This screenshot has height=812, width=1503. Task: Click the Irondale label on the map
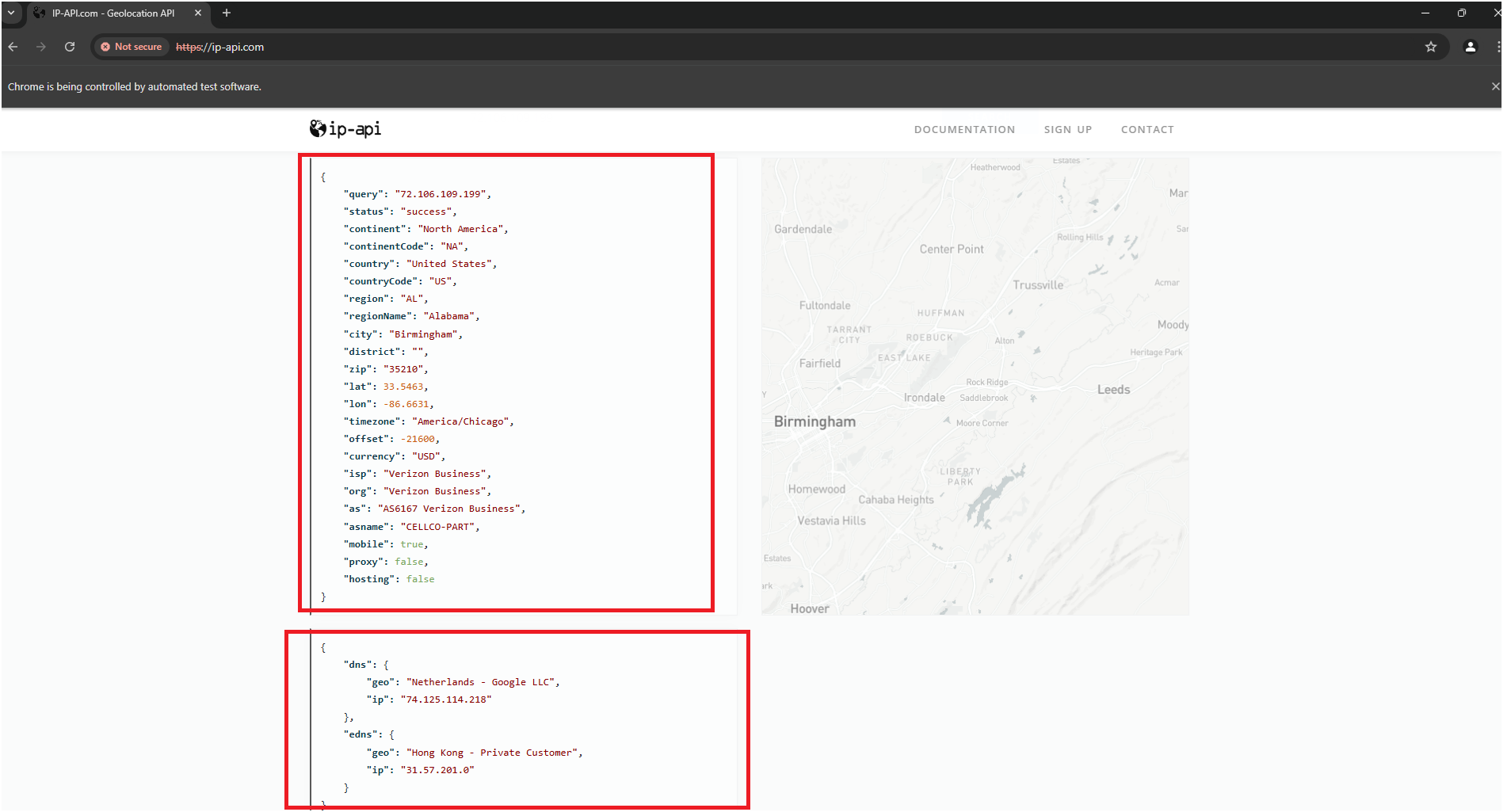pyautogui.click(x=925, y=398)
